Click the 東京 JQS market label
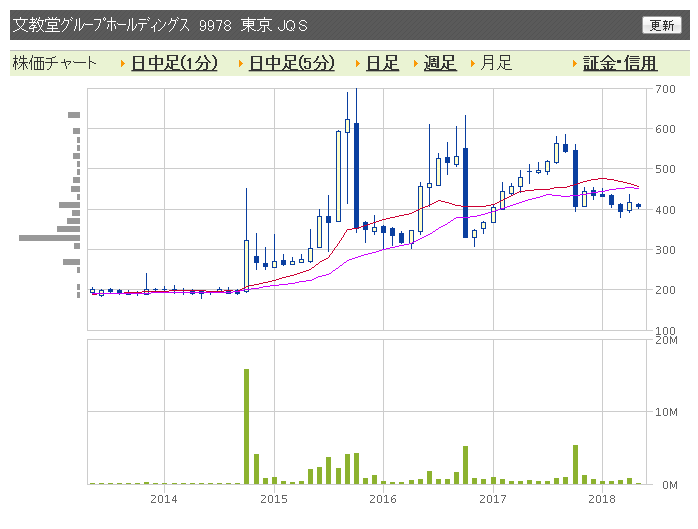Image resolution: width=698 pixels, height=529 pixels. point(274,25)
